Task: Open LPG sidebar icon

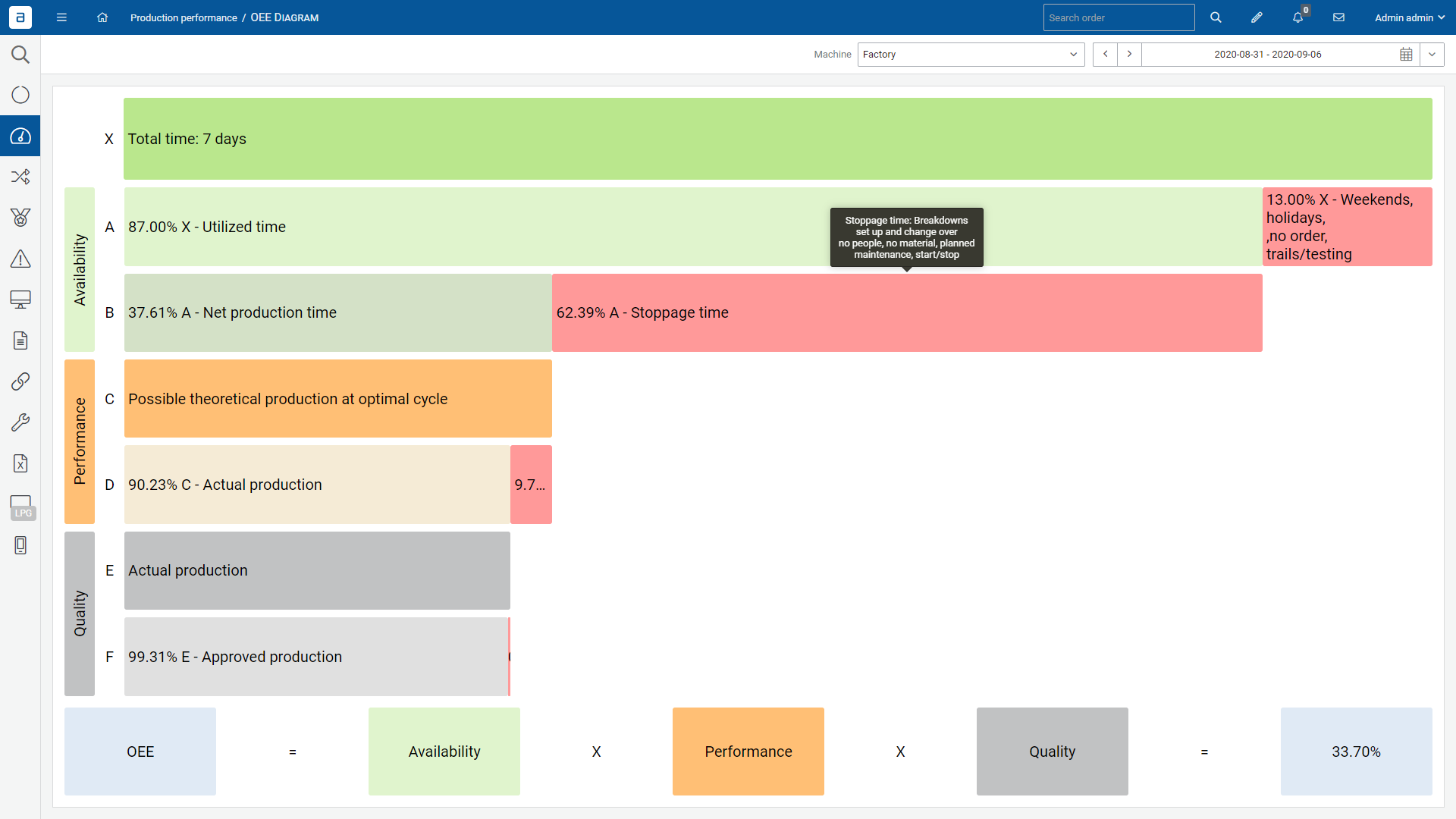Action: 22,507
